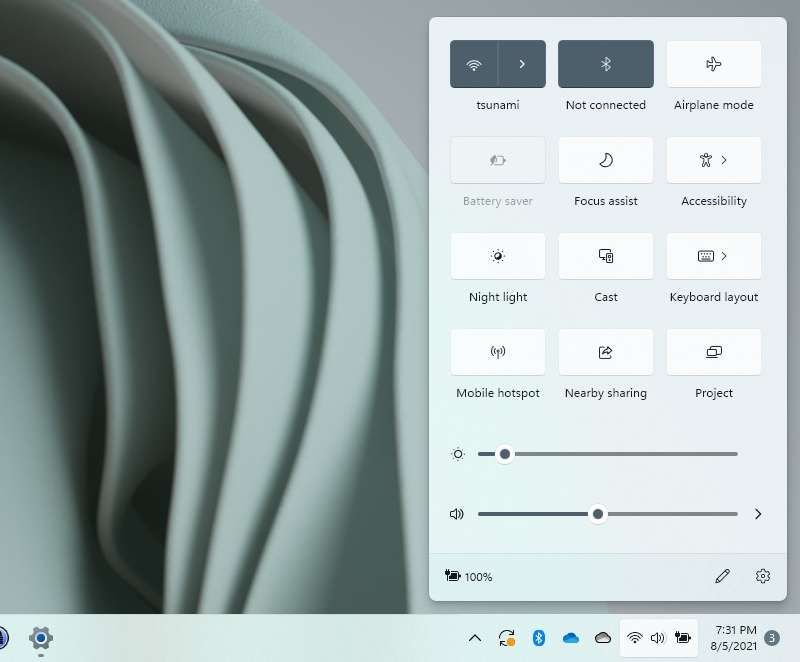The image size is (800, 662).
Task: Enable Mobile hotspot
Action: 497,352
